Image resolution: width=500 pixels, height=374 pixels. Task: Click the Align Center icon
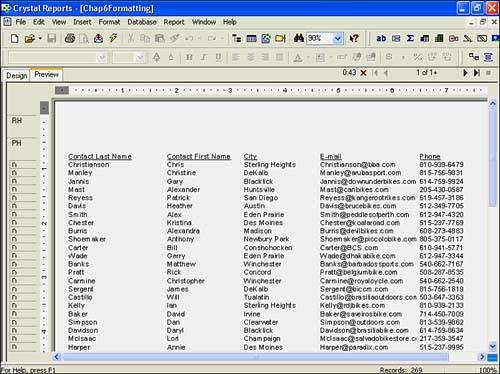(251, 57)
